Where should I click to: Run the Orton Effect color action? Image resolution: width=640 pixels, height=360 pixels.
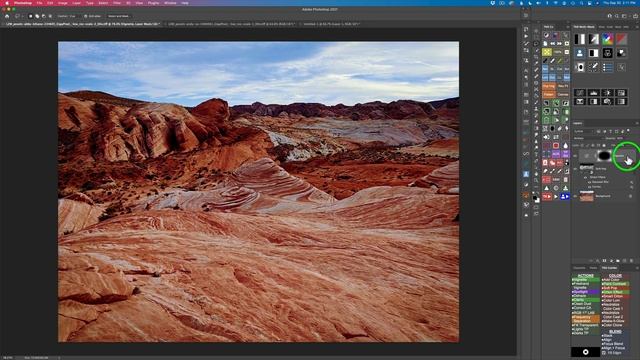(x=615, y=292)
